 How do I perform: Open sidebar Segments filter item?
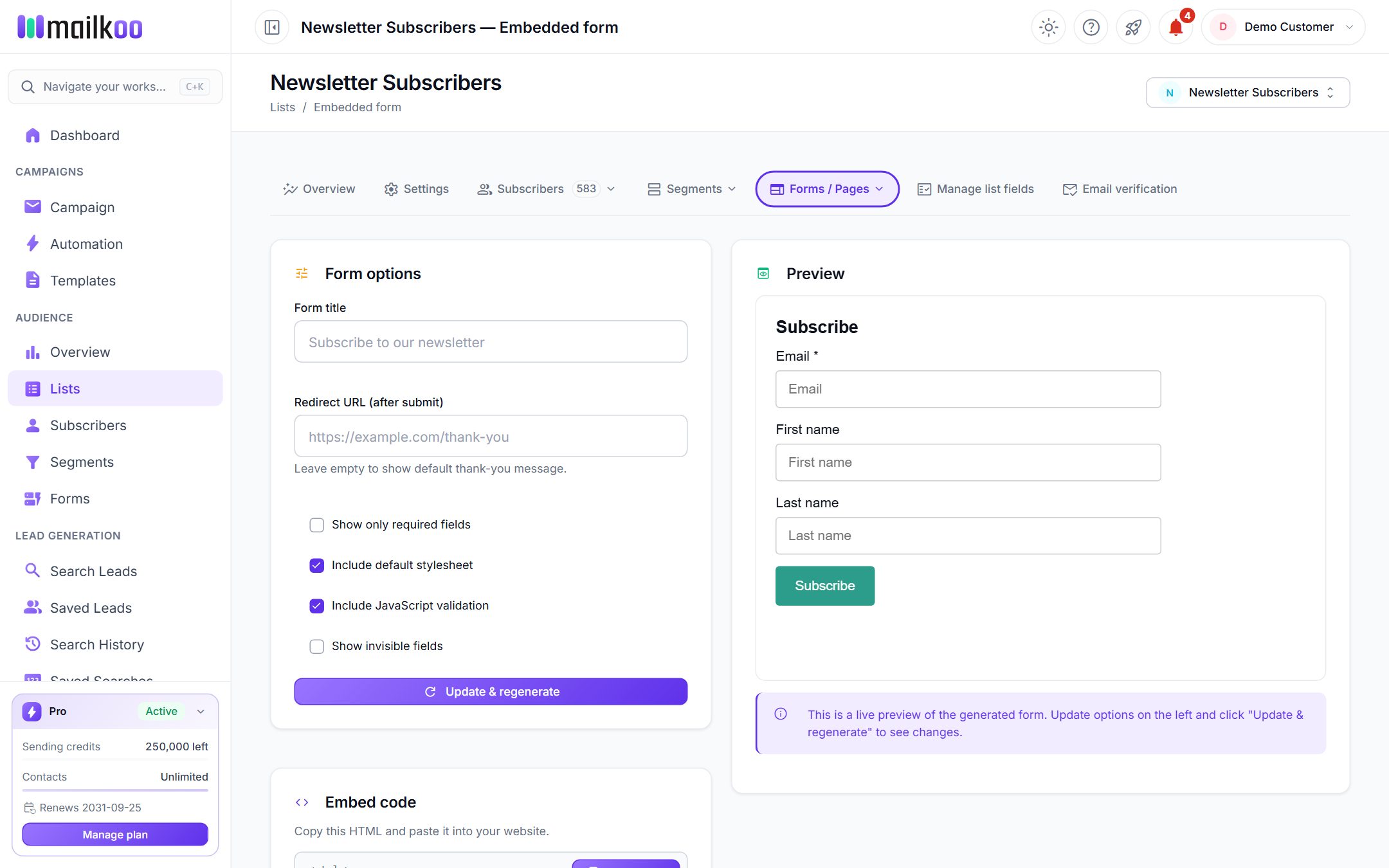pyautogui.click(x=115, y=462)
